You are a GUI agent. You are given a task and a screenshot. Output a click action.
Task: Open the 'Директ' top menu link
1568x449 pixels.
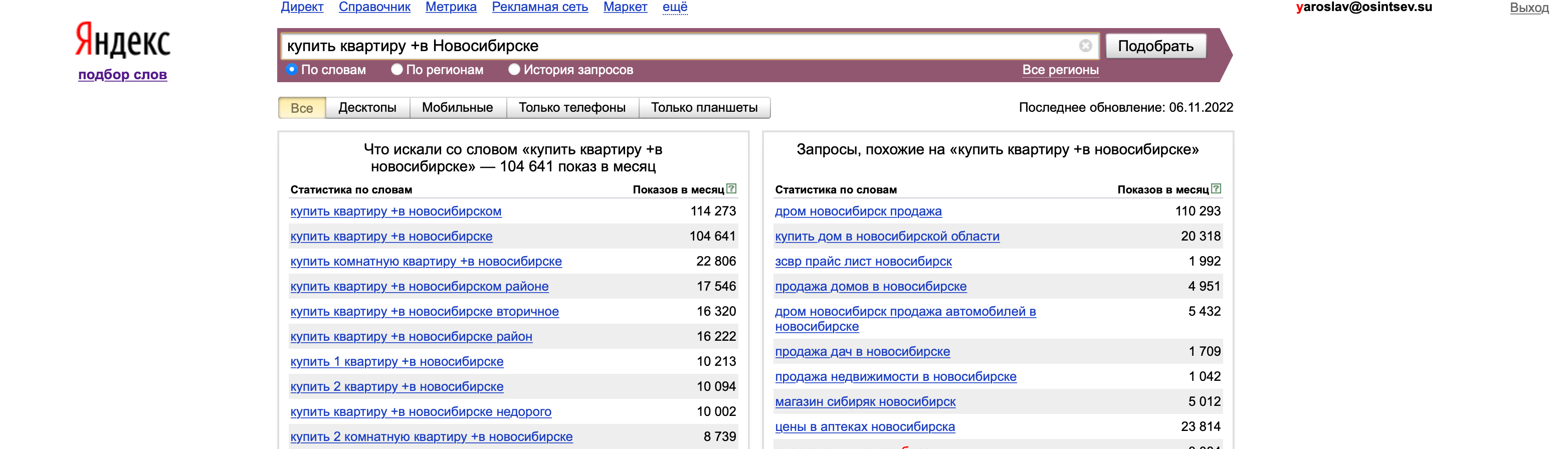pos(302,7)
